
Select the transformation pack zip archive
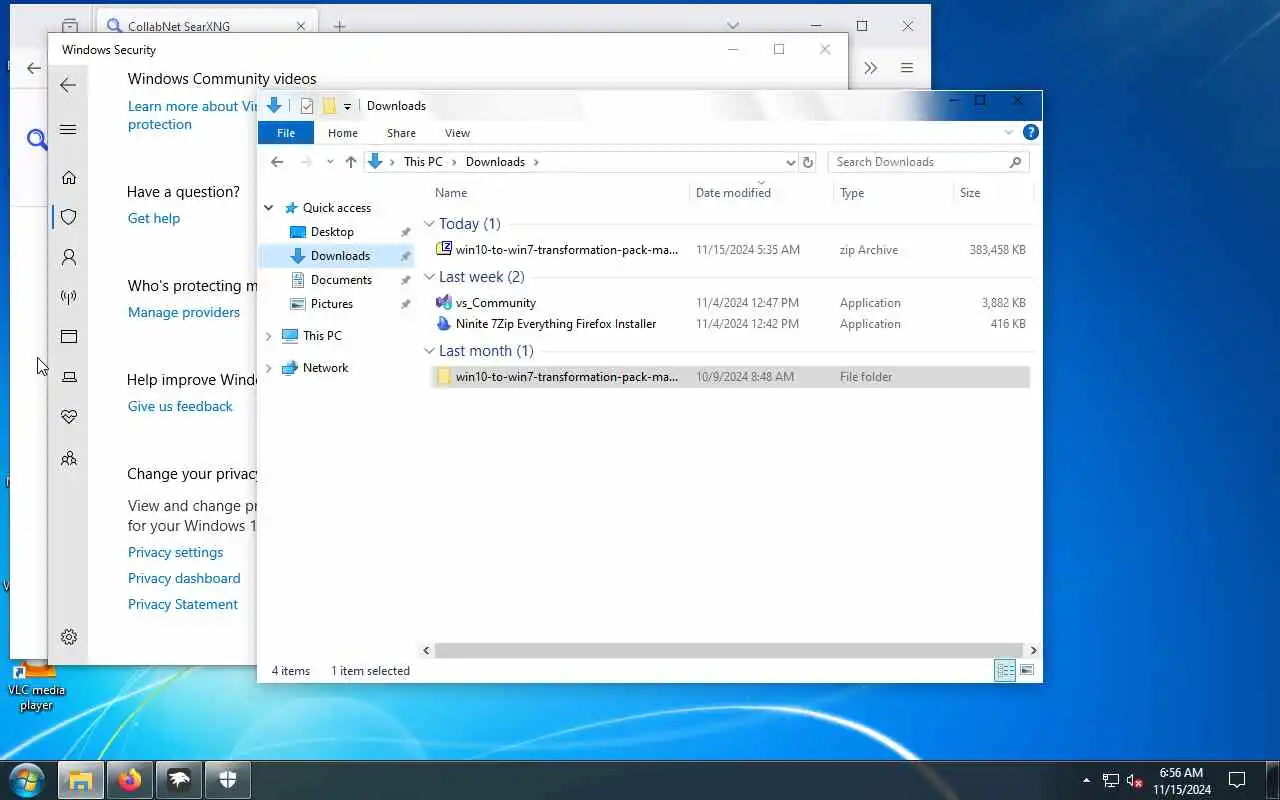(732, 250)
